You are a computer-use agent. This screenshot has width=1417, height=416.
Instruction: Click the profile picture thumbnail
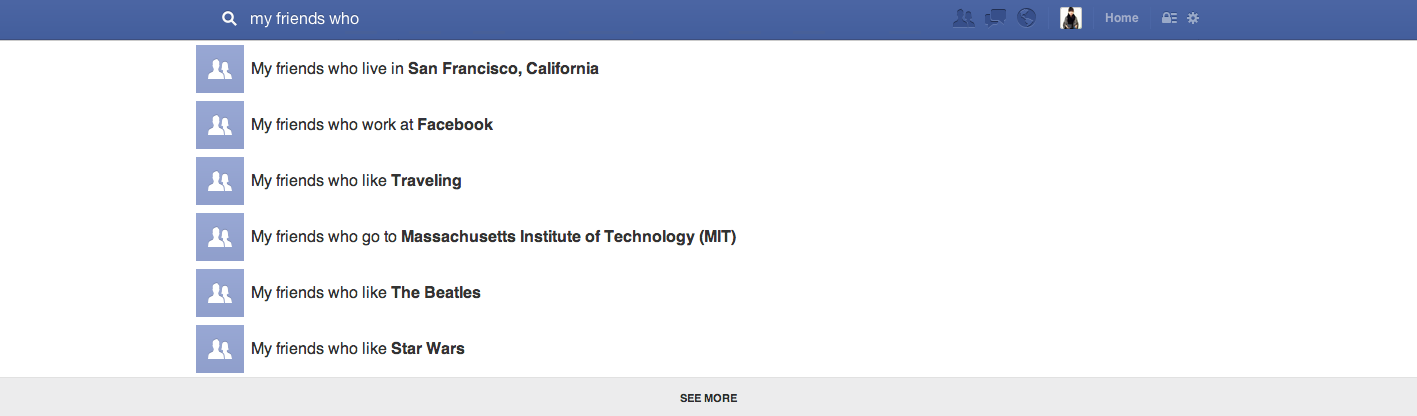[1071, 18]
